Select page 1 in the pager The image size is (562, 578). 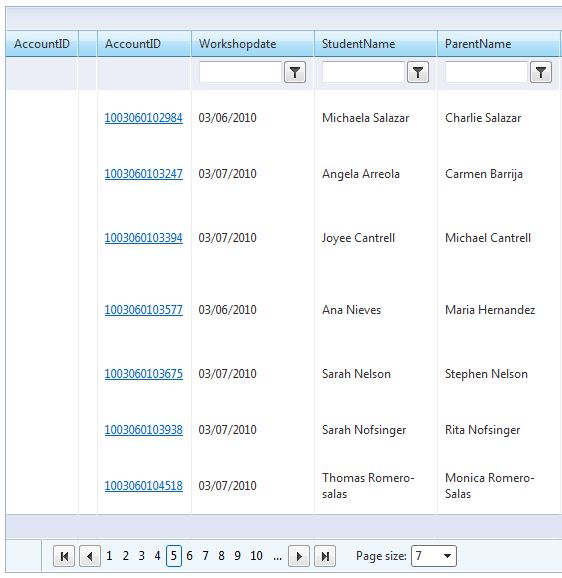click(x=109, y=556)
